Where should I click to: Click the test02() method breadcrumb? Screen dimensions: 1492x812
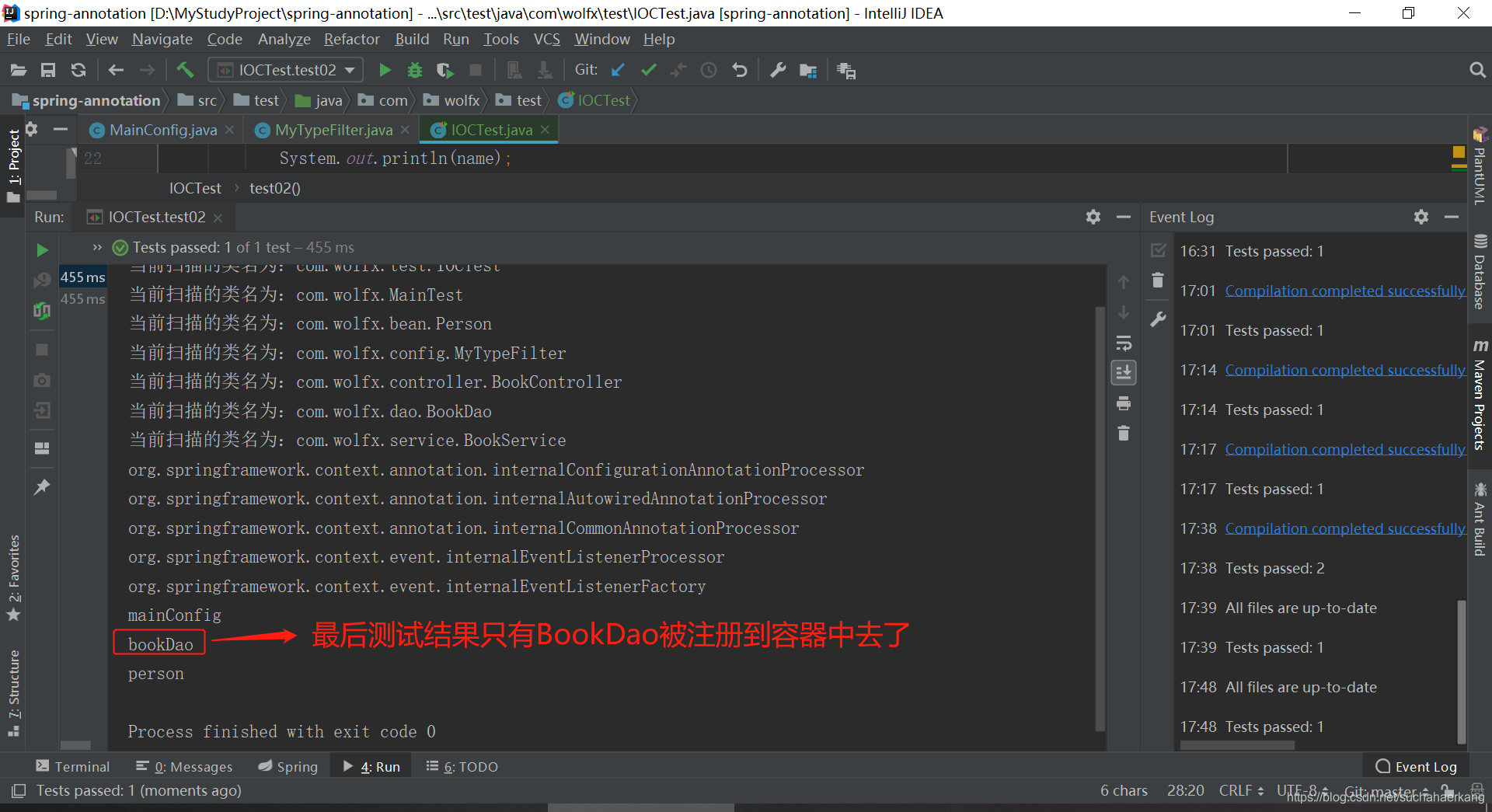274,188
